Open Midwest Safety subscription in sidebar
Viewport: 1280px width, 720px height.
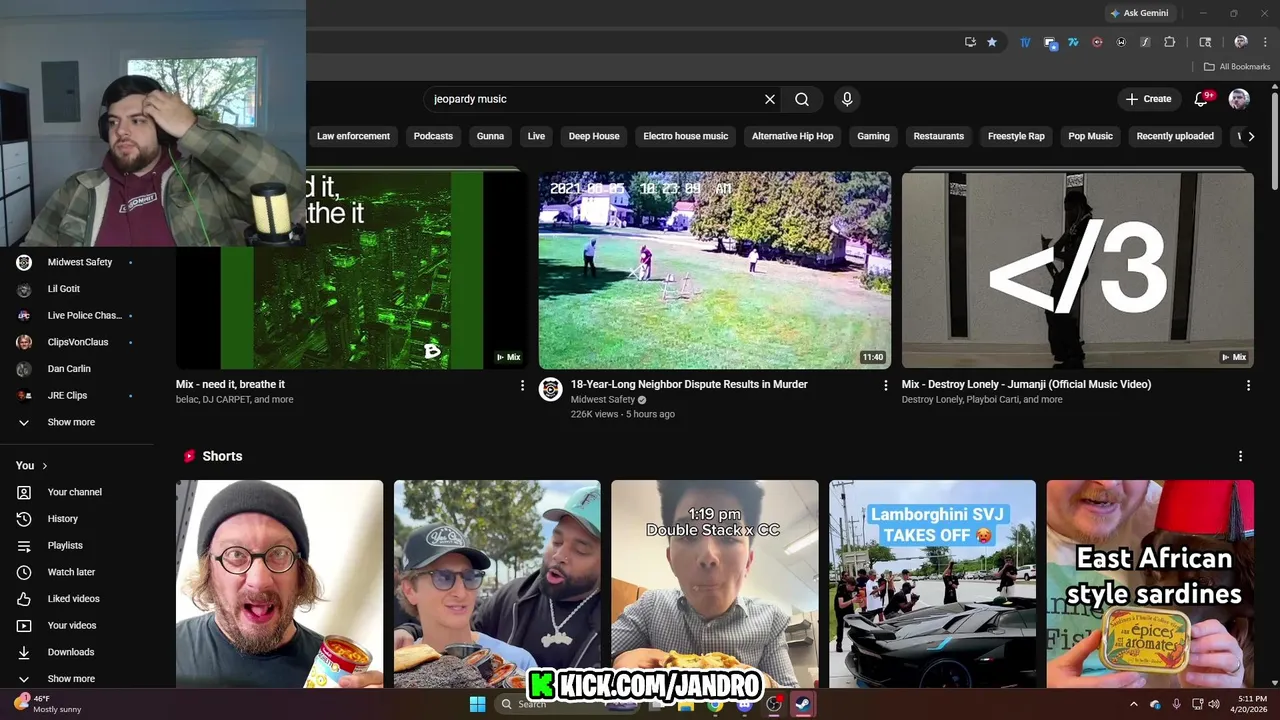(x=77, y=262)
